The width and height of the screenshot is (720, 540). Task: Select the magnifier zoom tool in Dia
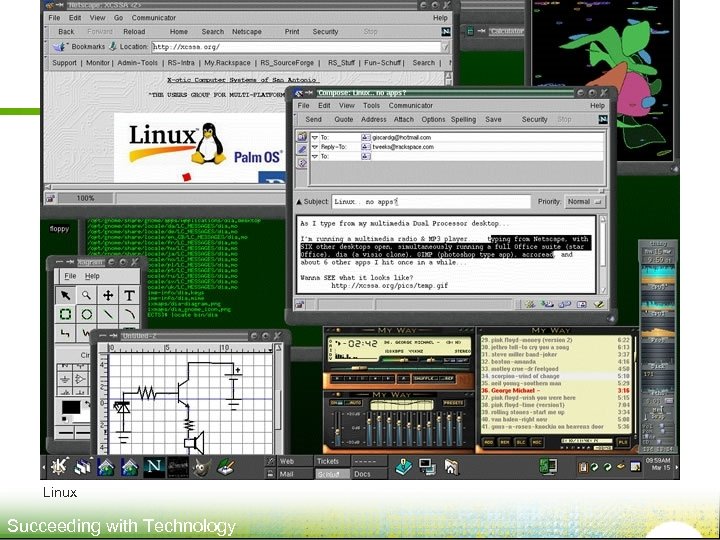coord(86,295)
